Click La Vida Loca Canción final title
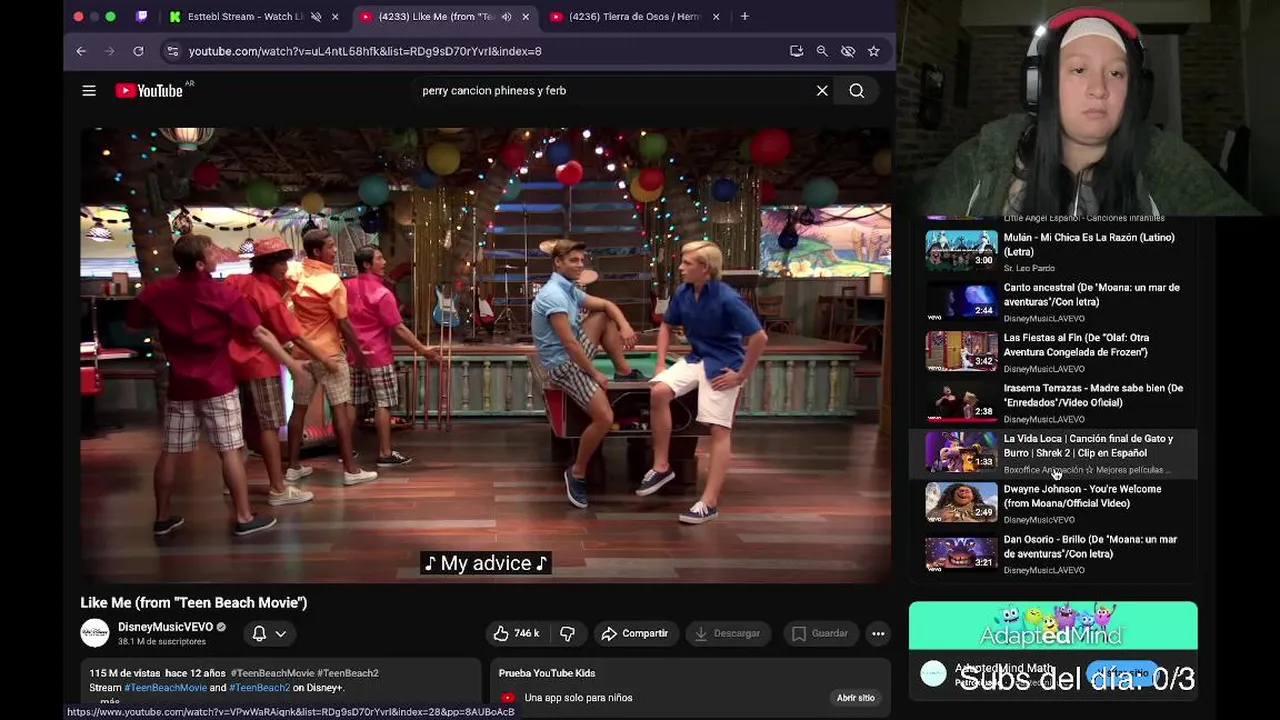 pos(1088,446)
